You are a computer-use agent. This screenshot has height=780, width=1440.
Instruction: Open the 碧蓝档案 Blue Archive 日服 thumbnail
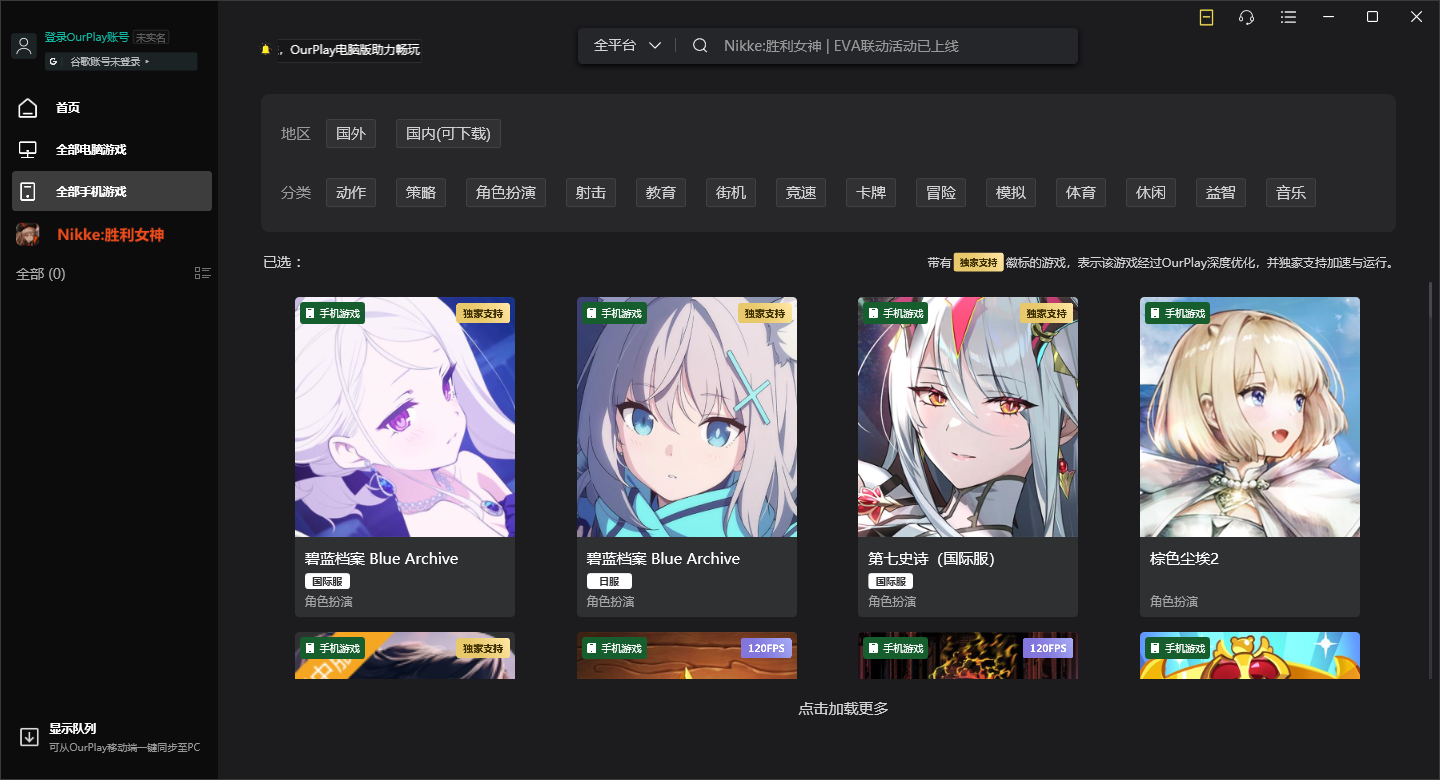pos(686,417)
